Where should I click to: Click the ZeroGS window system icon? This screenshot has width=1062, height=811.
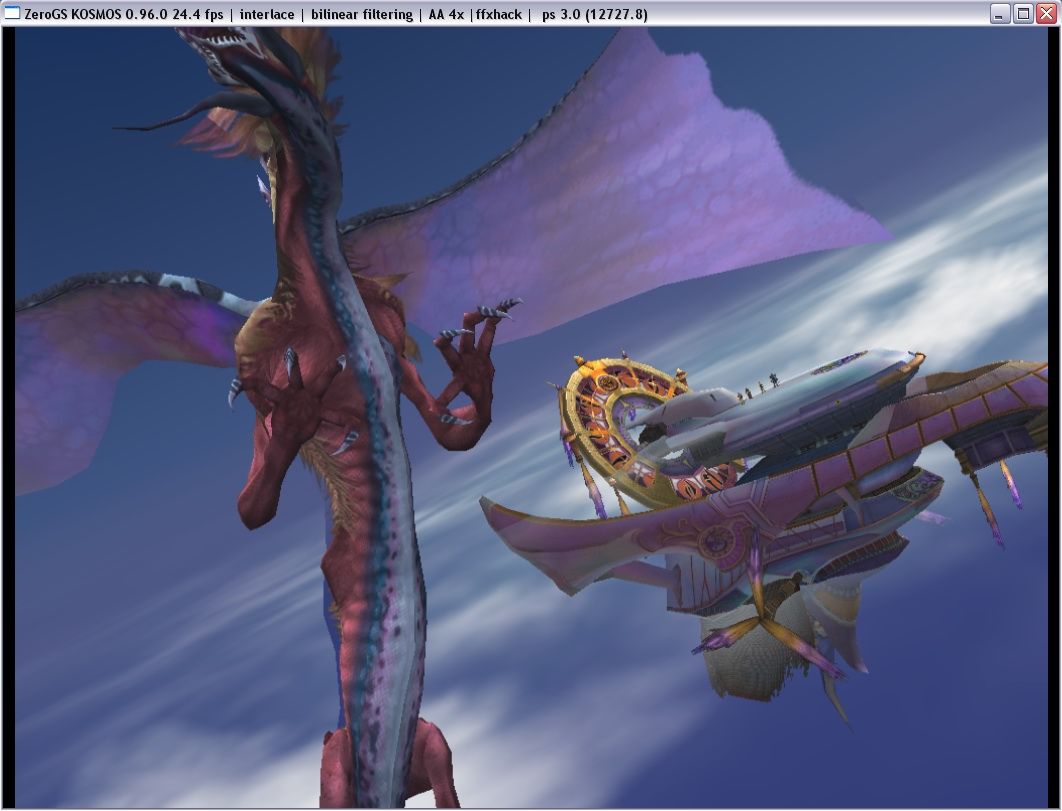coord(12,14)
